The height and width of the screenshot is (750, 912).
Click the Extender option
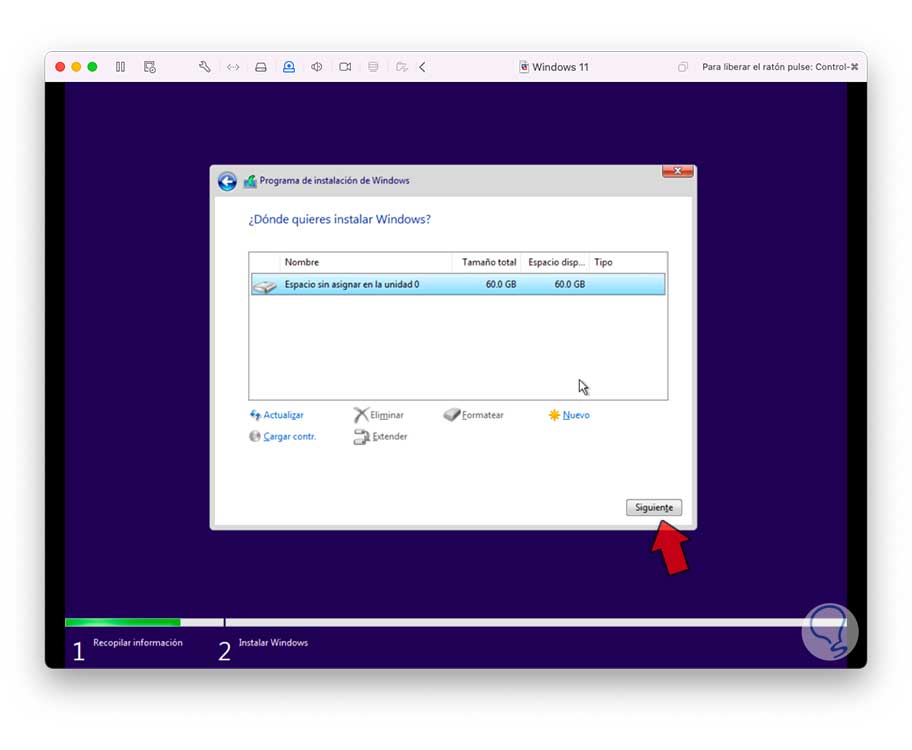click(380, 436)
